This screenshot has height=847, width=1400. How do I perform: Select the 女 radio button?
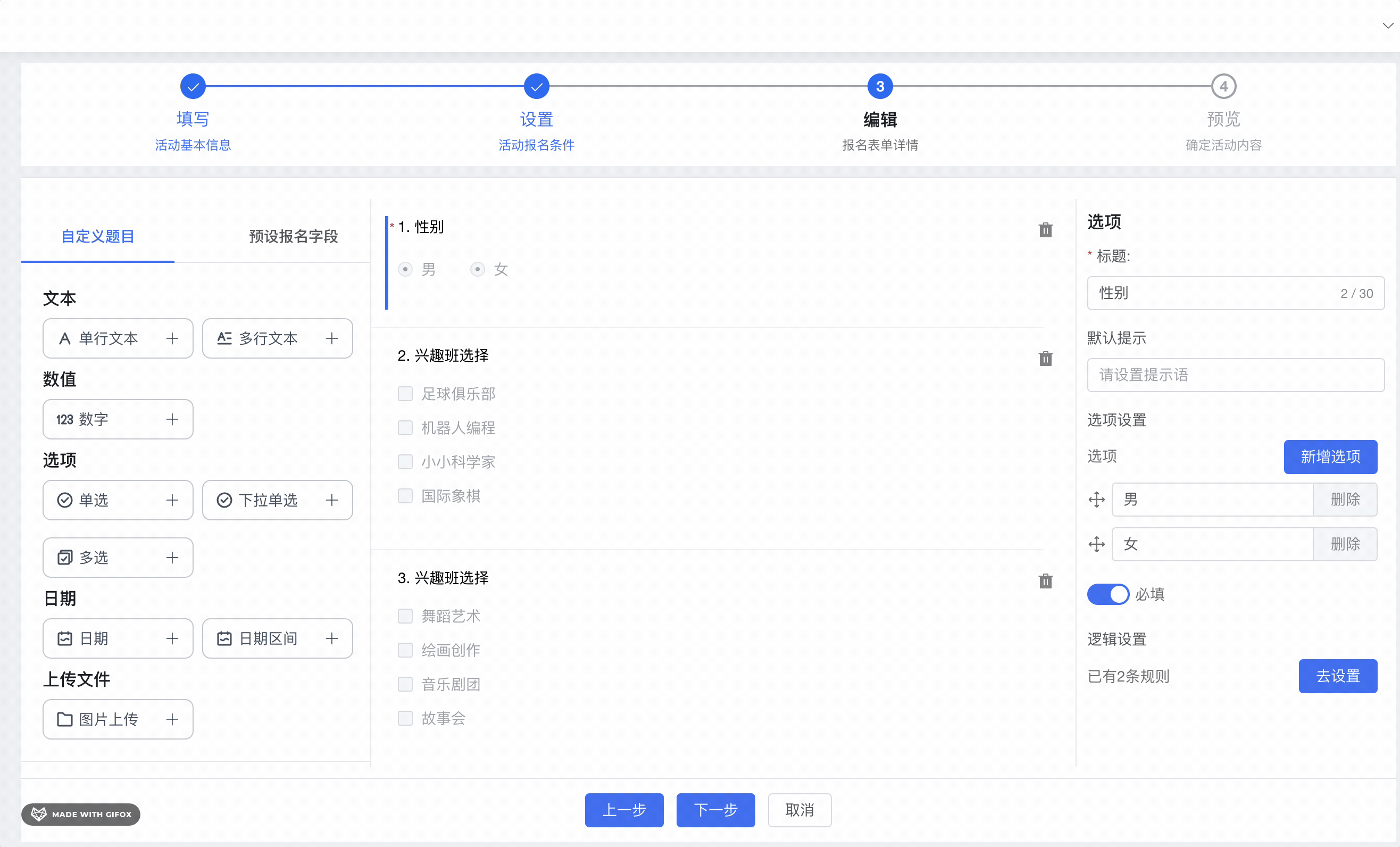(477, 269)
